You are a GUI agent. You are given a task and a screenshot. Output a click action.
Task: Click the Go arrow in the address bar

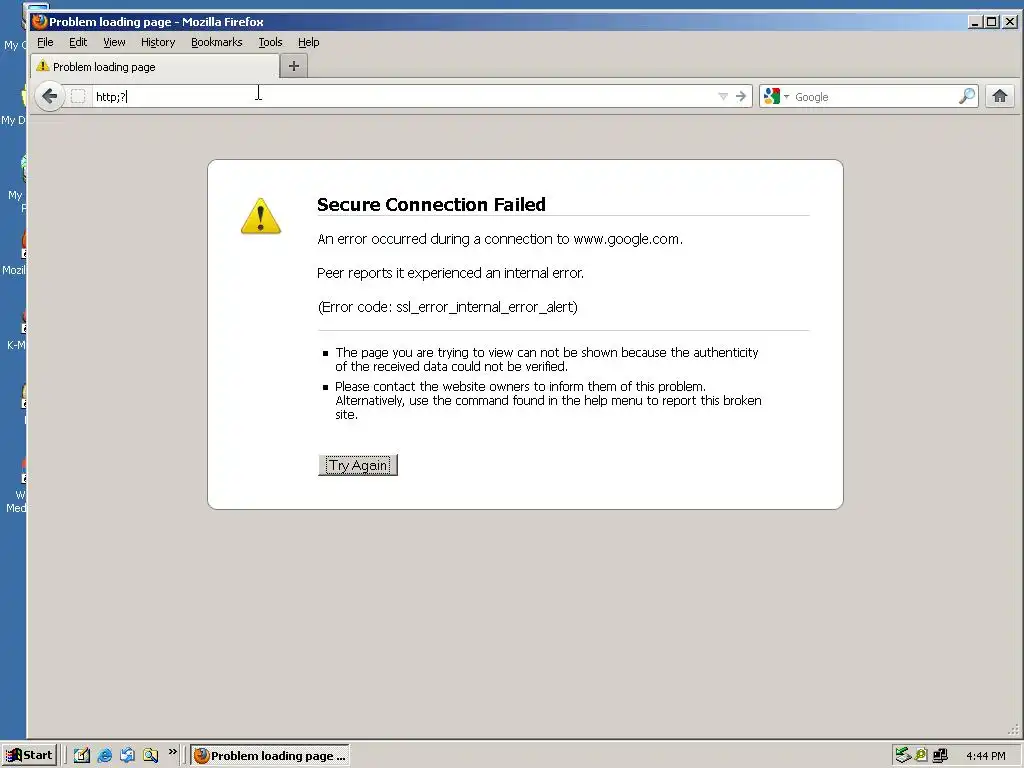[x=741, y=97]
